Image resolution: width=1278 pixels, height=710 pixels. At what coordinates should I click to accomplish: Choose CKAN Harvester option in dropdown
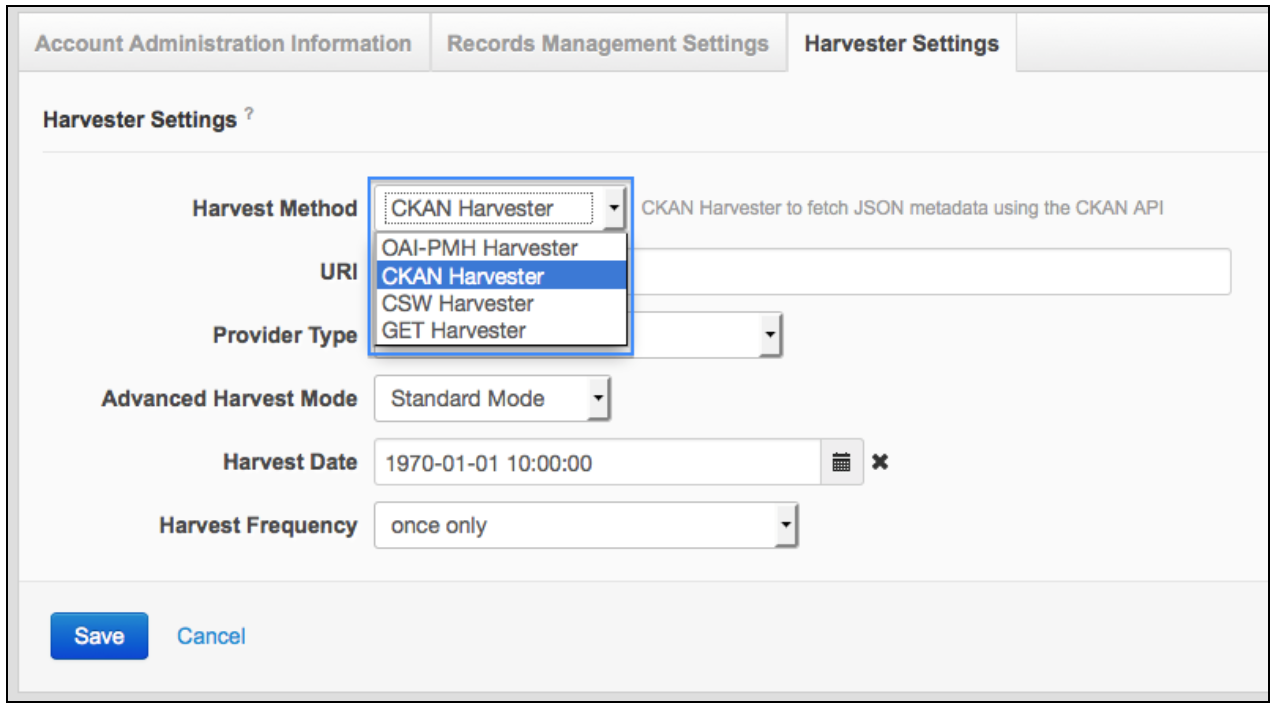coord(463,276)
